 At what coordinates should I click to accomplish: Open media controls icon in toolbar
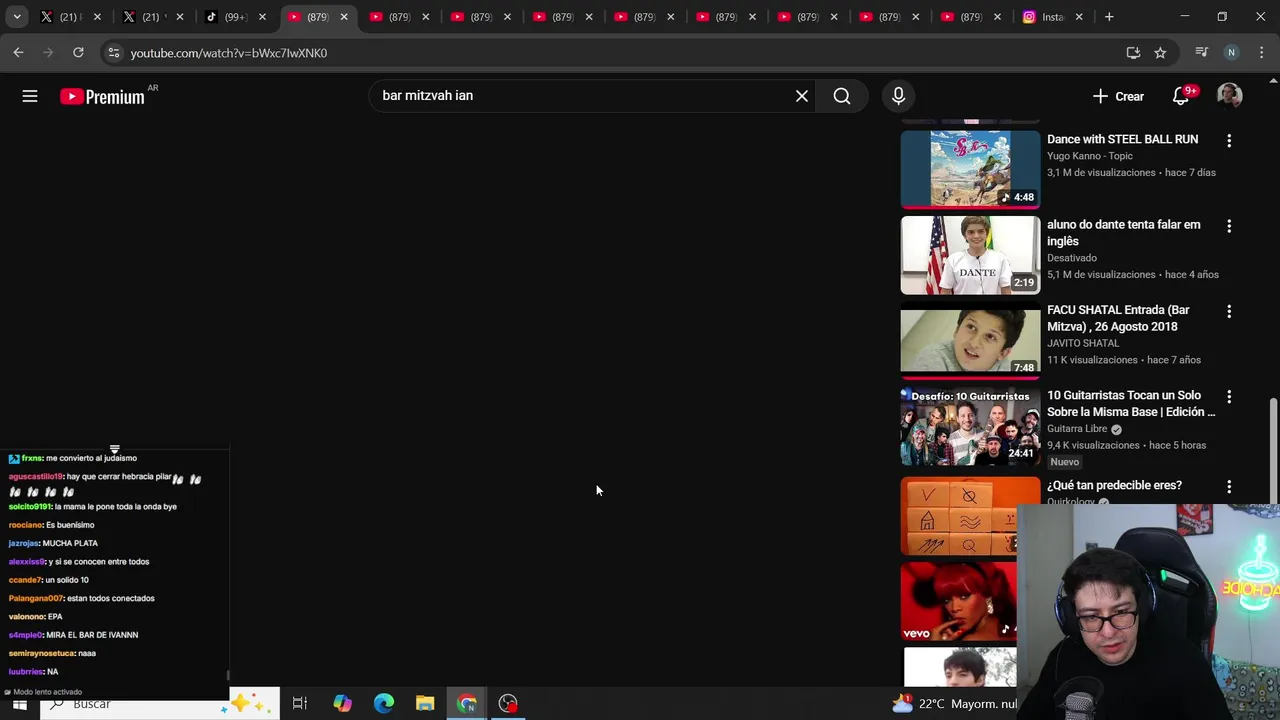point(1201,53)
